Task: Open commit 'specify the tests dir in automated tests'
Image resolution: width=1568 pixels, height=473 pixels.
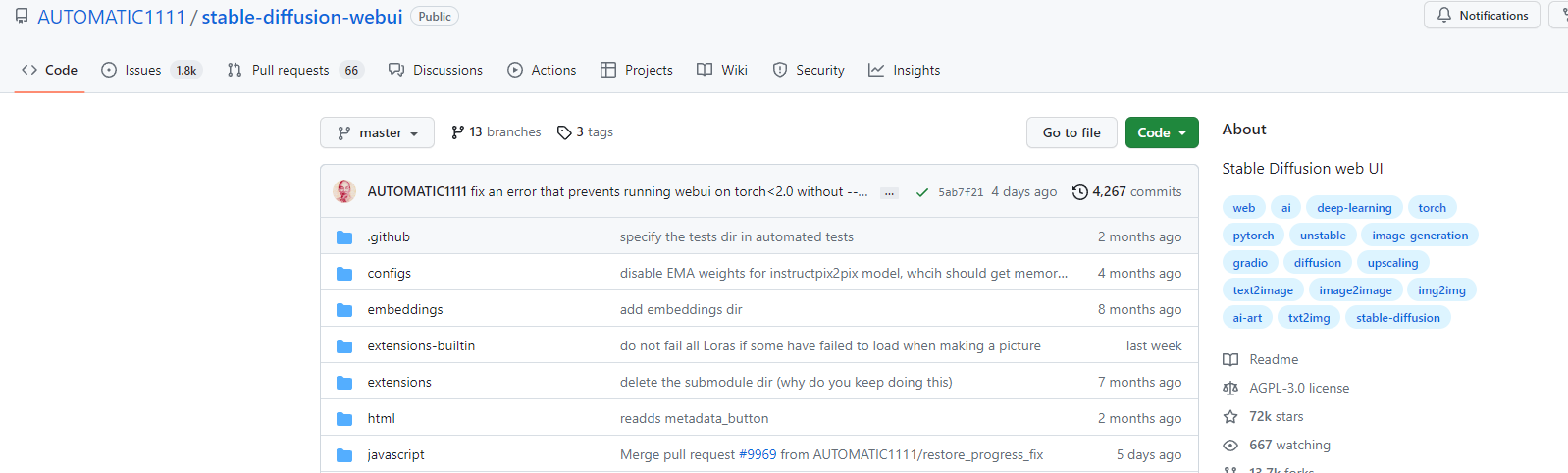Action: (737, 236)
